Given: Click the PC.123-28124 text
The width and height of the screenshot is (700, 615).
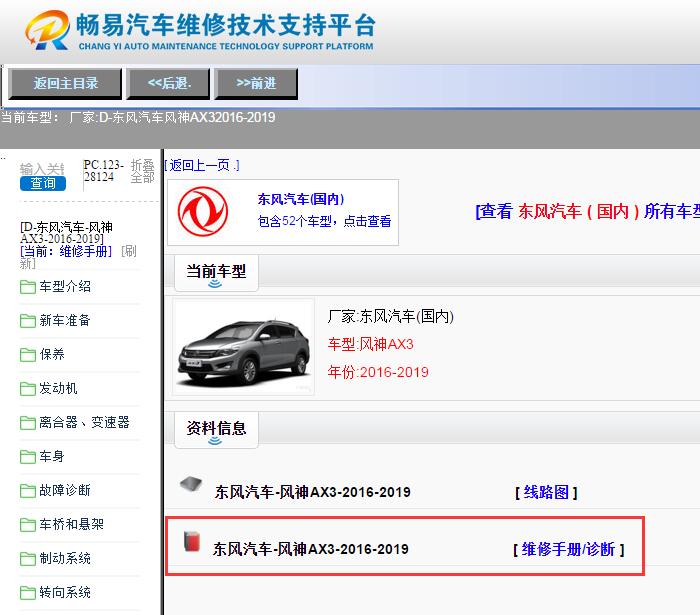Looking at the screenshot, I should [x=104, y=171].
